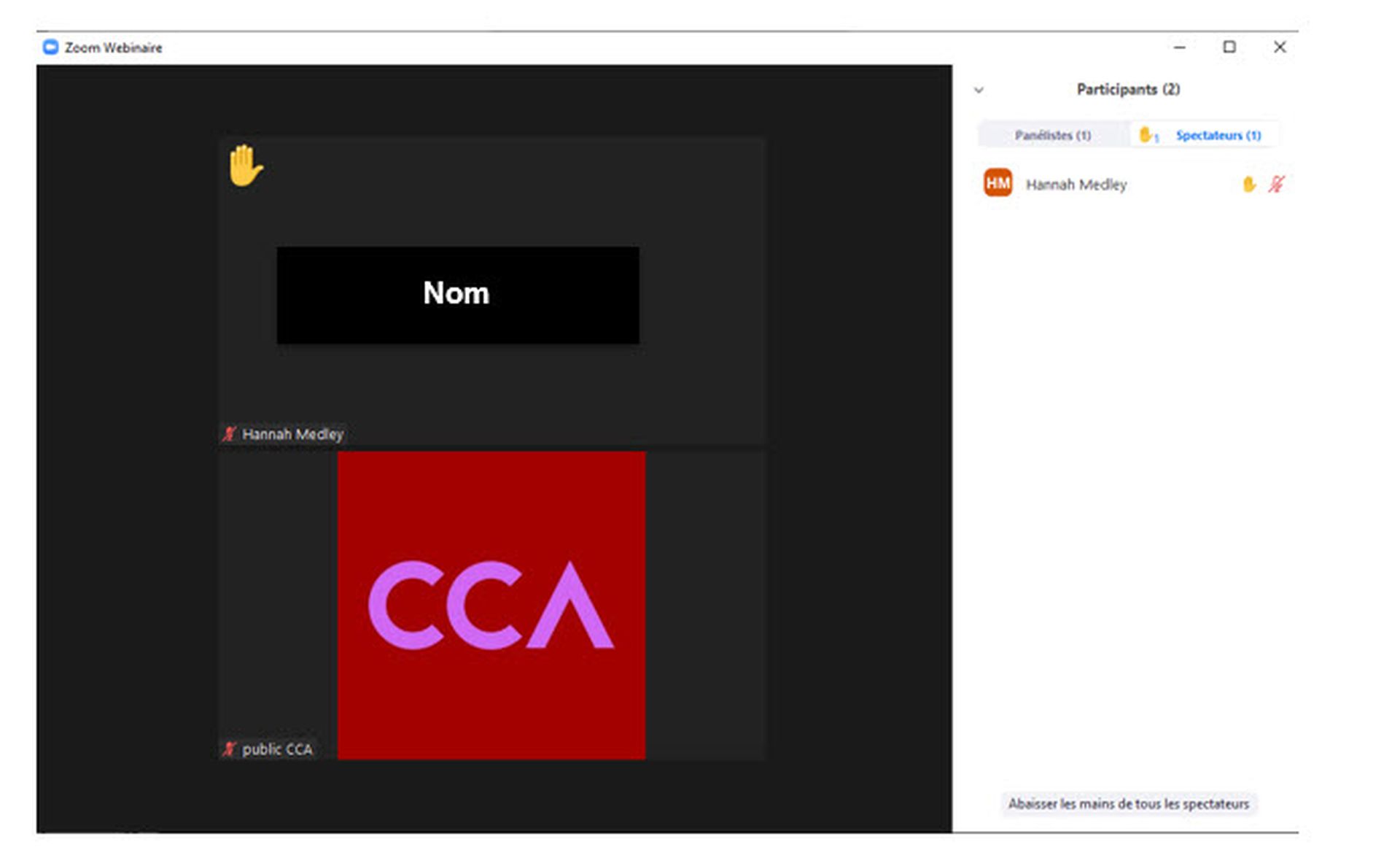Click the public CCA name label on video
The height and width of the screenshot is (858, 1400).
pos(277,749)
